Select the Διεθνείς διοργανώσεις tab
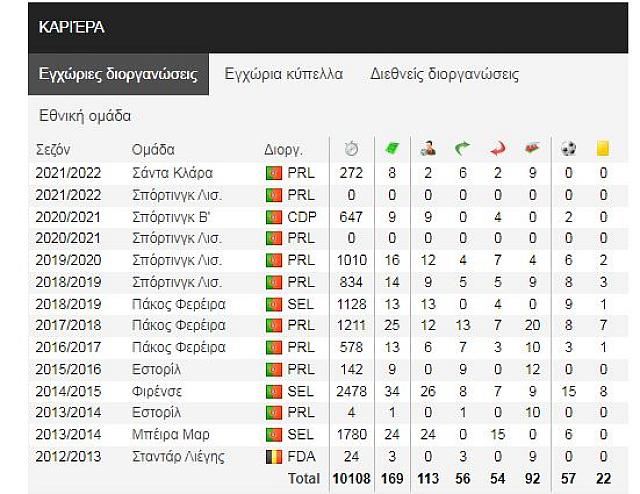The width and height of the screenshot is (640, 494). [444, 75]
